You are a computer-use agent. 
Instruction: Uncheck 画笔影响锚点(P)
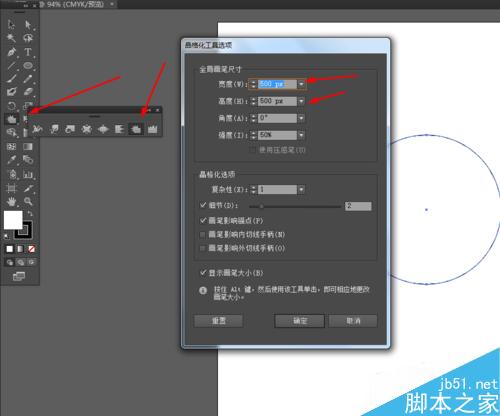pyautogui.click(x=203, y=220)
